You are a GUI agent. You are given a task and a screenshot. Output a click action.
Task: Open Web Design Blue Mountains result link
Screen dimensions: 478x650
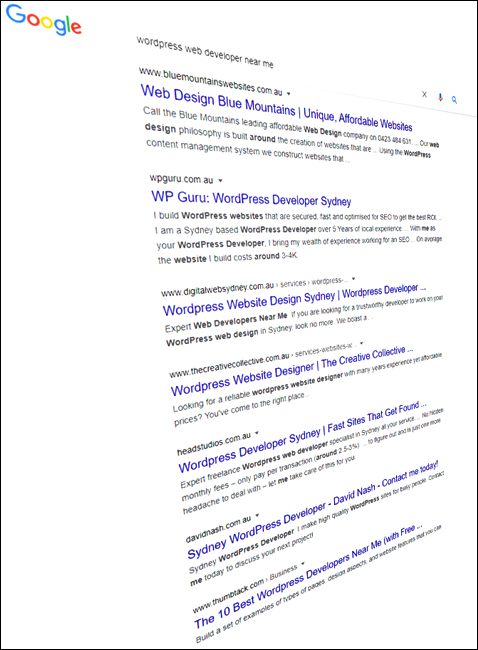277,107
